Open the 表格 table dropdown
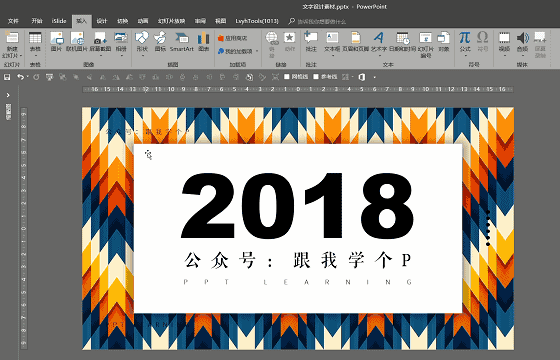The height and width of the screenshot is (360, 560). coord(35,56)
